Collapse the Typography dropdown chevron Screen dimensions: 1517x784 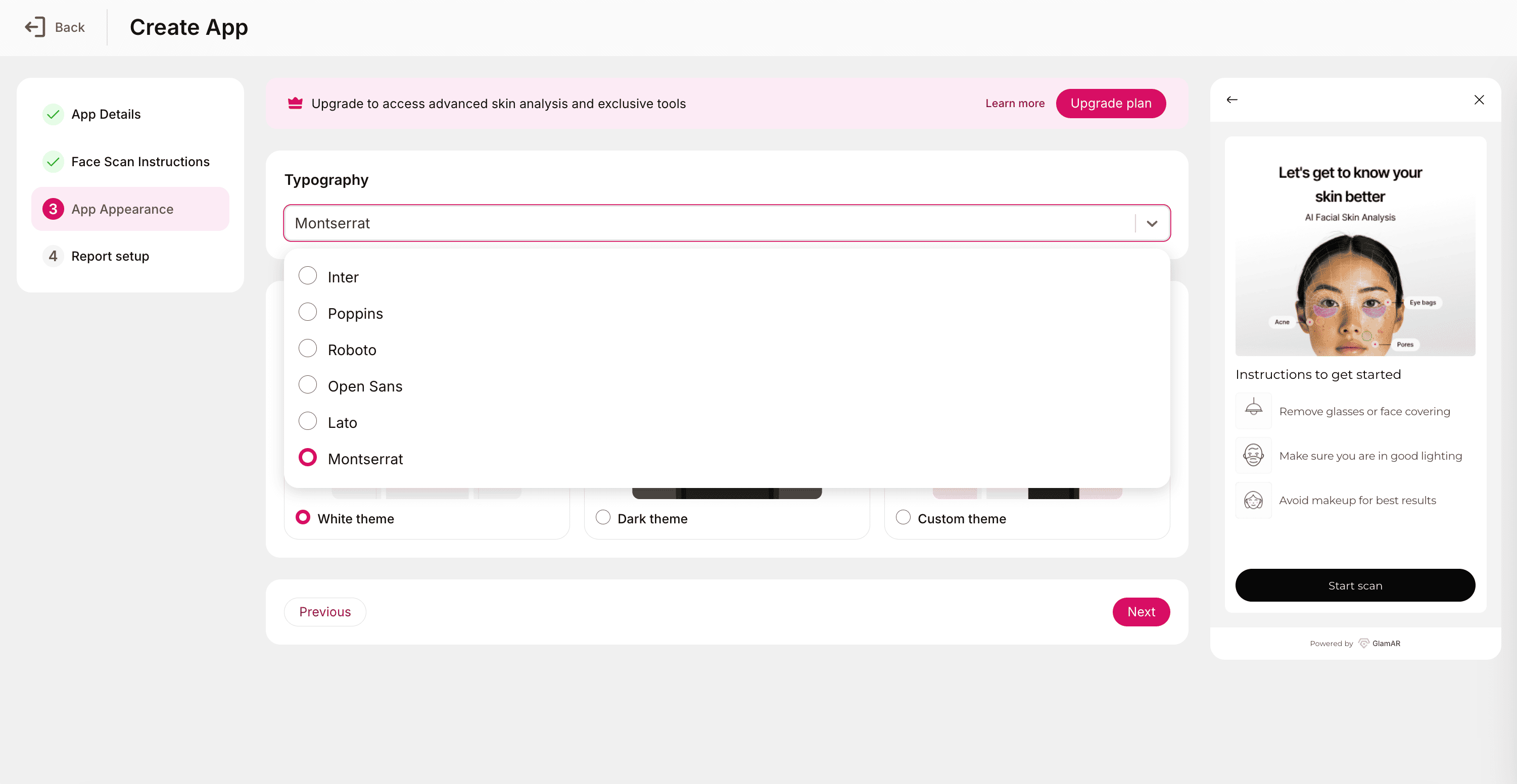(x=1152, y=224)
